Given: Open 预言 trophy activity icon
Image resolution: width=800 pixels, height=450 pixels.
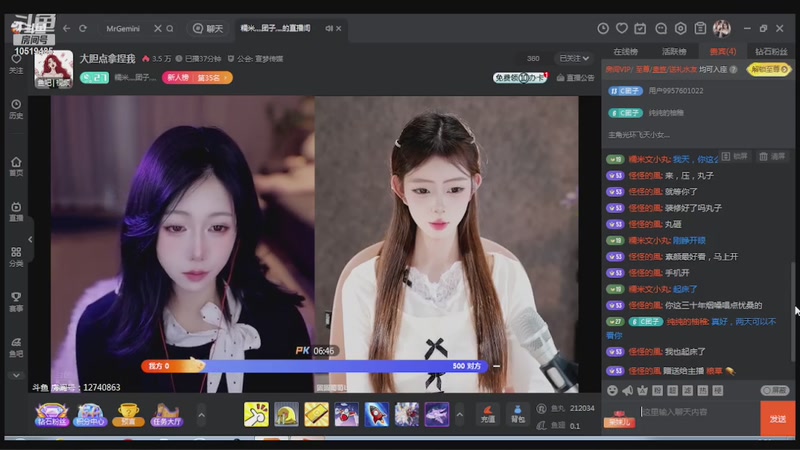Looking at the screenshot, I should click(128, 414).
